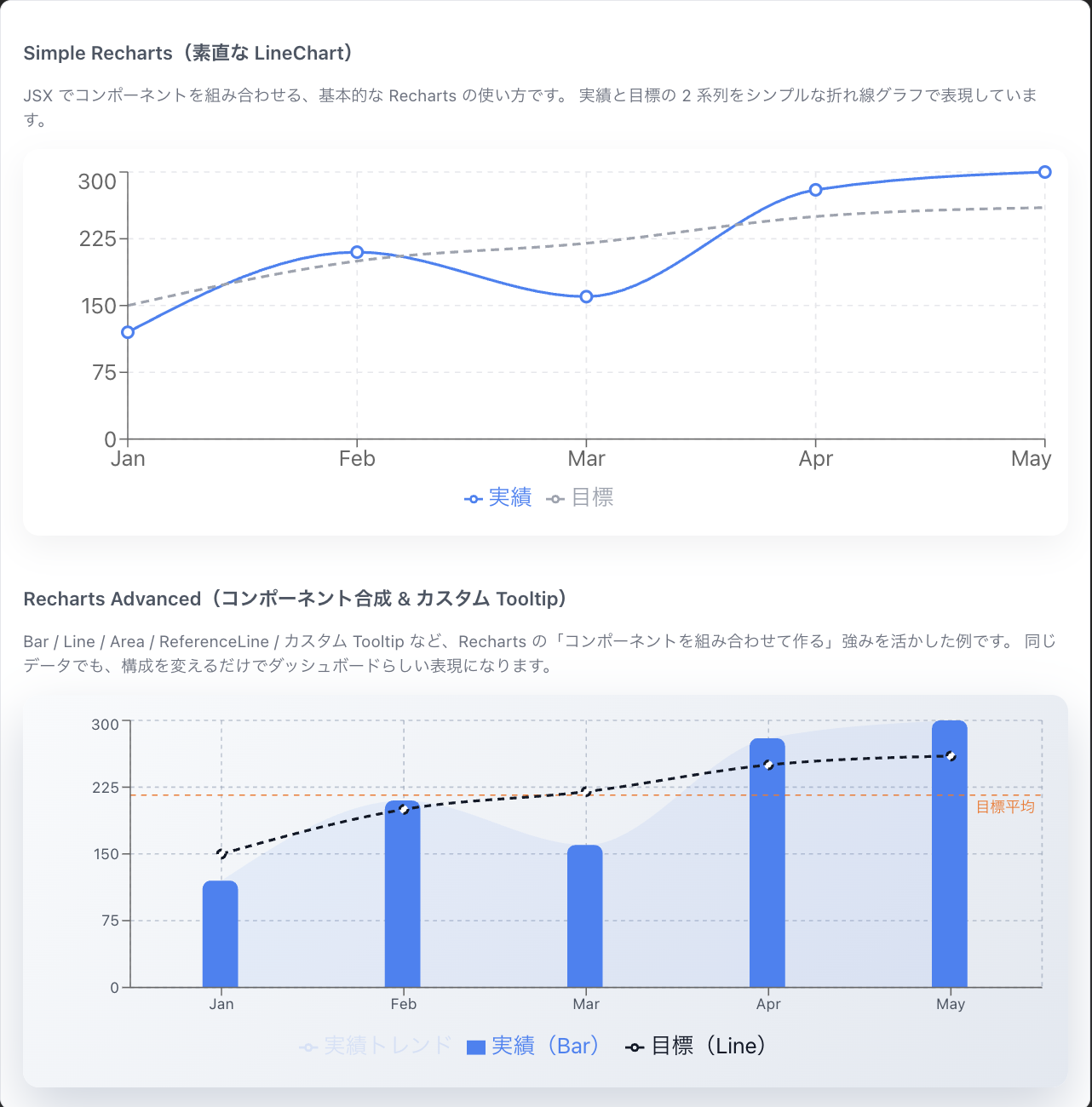This screenshot has width=1092, height=1107.
Task: Click the Jan marker on the 目標（Line）series
Action: (221, 853)
